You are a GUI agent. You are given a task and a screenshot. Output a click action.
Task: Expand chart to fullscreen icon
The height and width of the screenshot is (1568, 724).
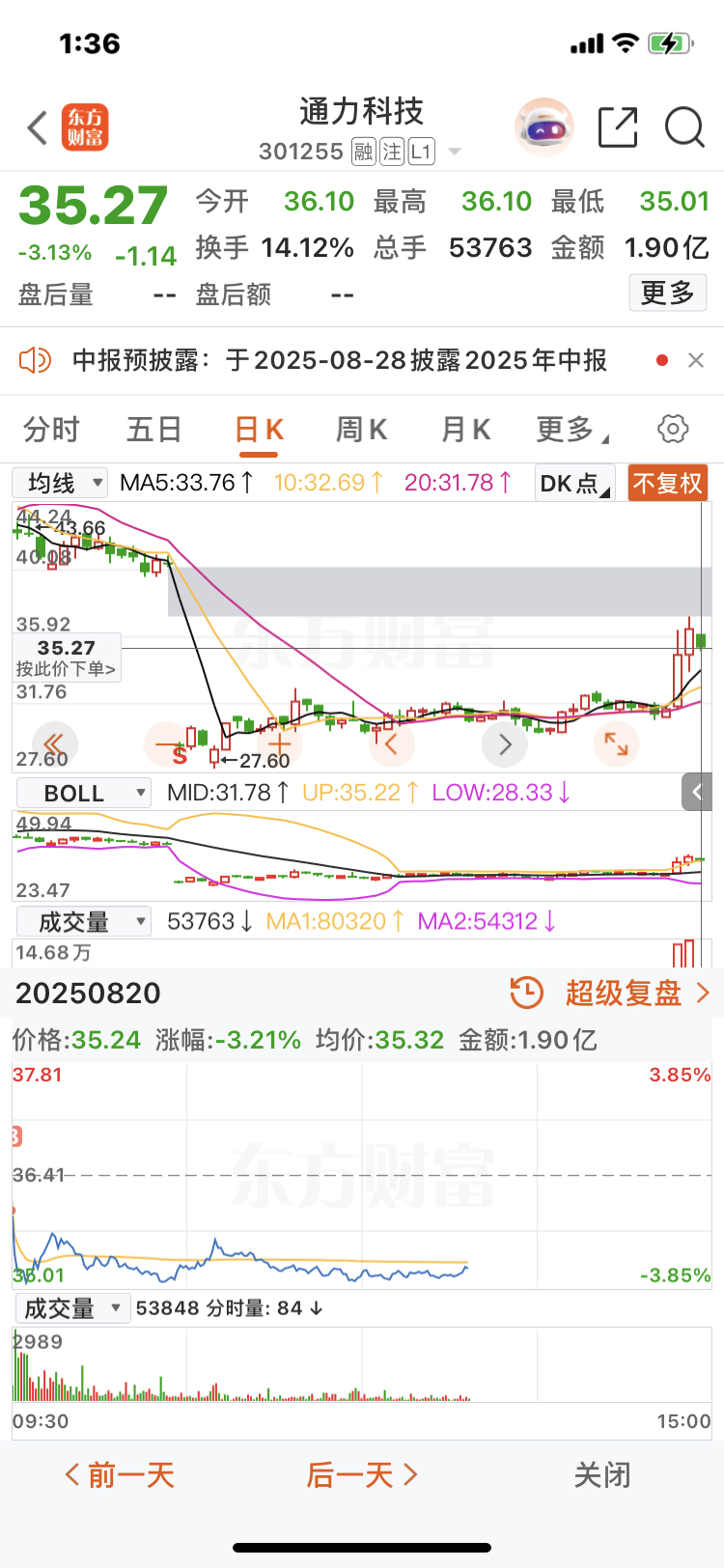coord(616,744)
